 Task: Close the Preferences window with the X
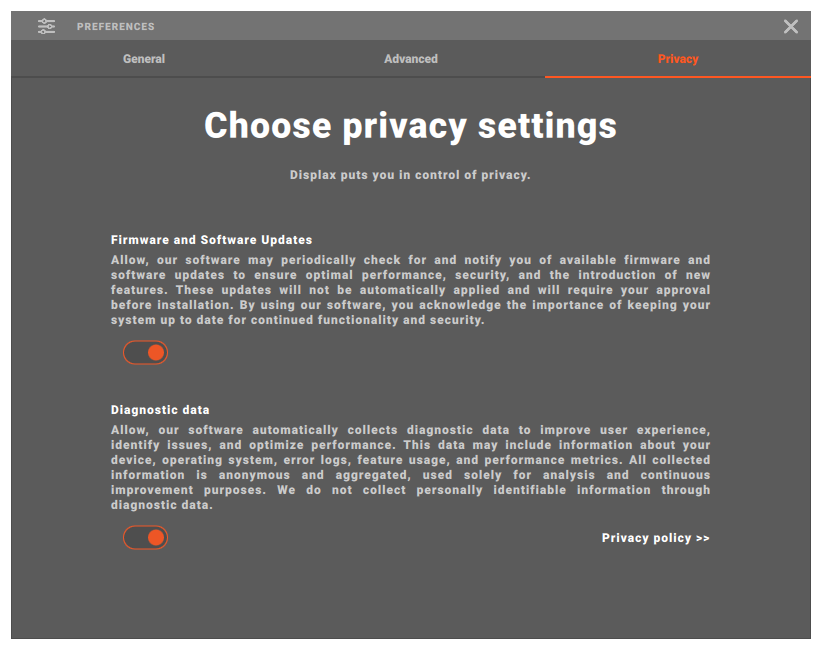[790, 26]
